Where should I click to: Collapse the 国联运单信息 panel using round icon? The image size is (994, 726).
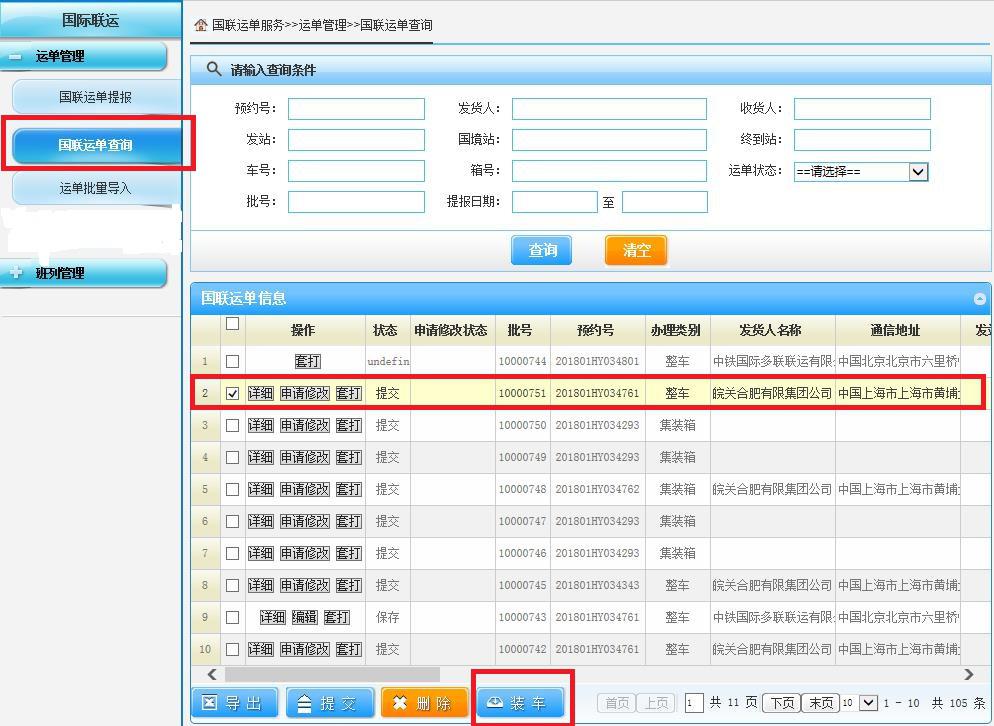979,298
